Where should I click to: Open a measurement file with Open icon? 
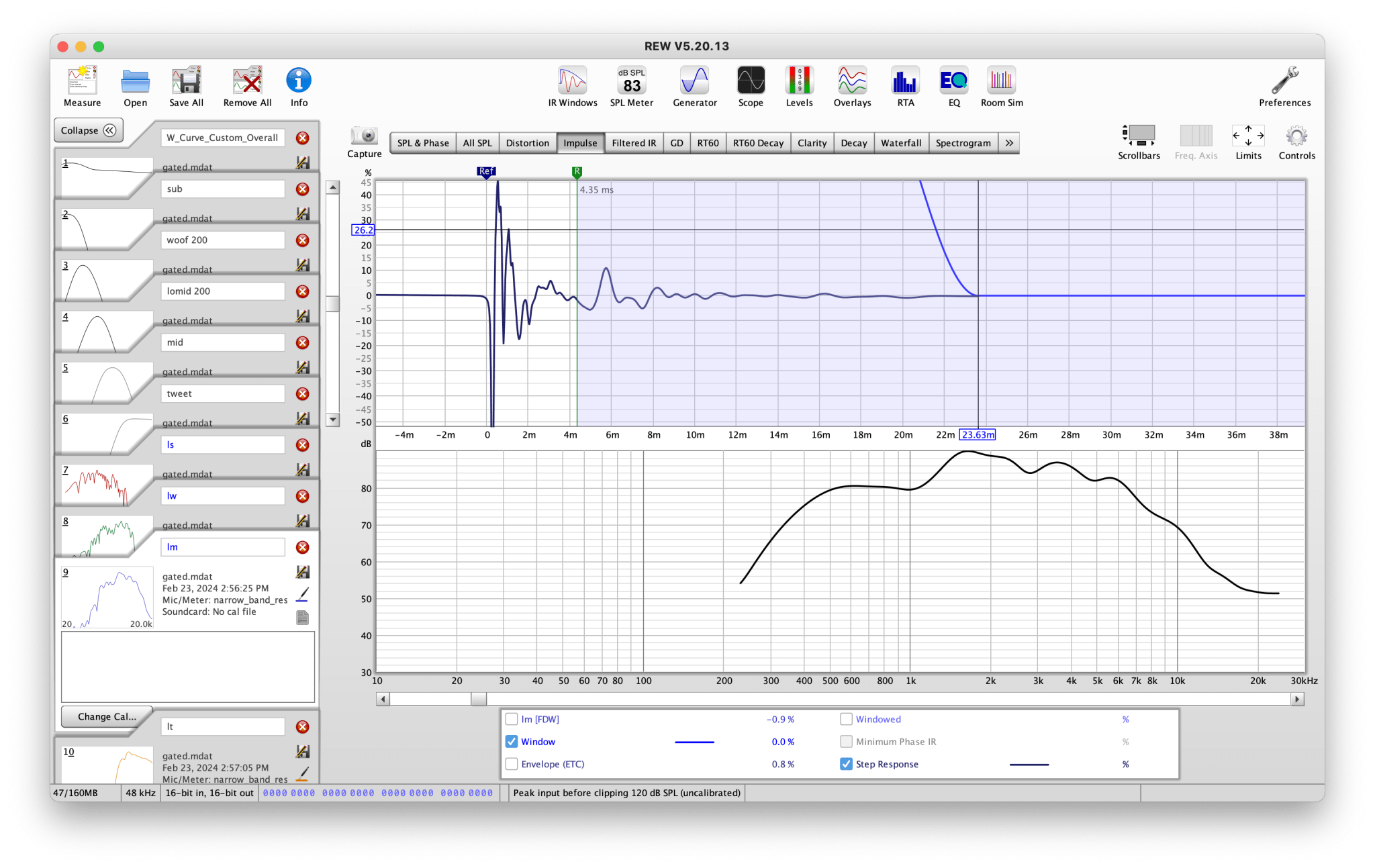click(x=135, y=87)
